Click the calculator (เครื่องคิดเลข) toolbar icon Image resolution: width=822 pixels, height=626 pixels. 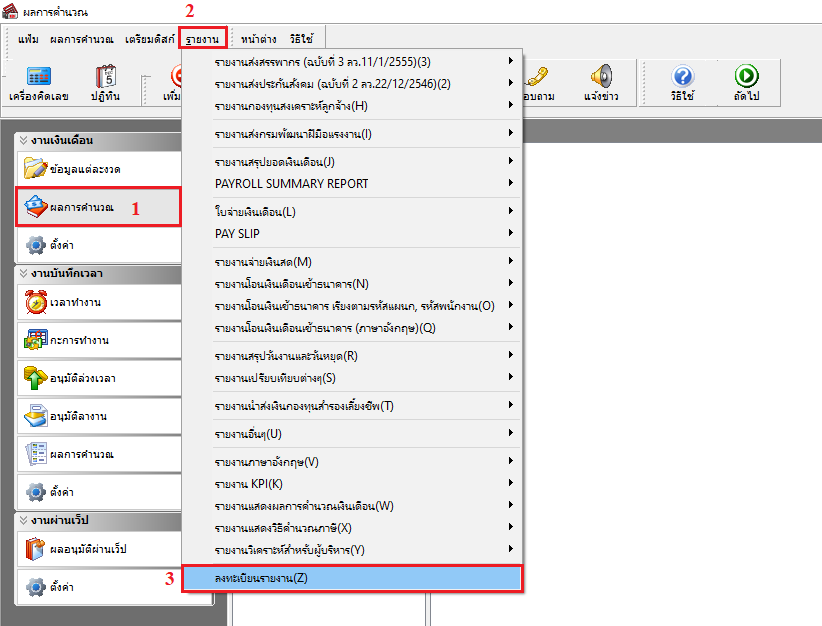pyautogui.click(x=37, y=83)
